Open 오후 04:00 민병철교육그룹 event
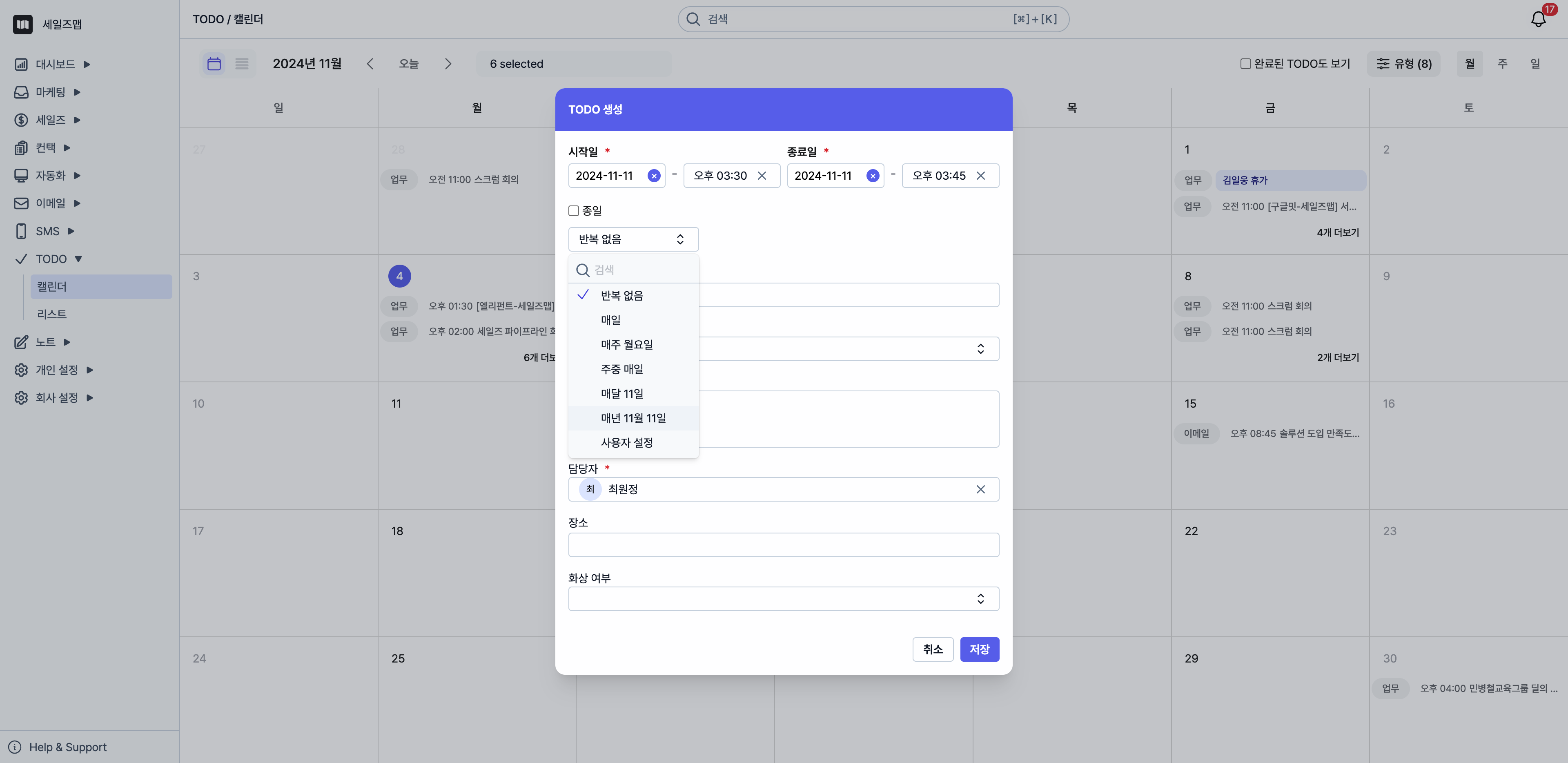The image size is (1568, 763). click(1489, 689)
